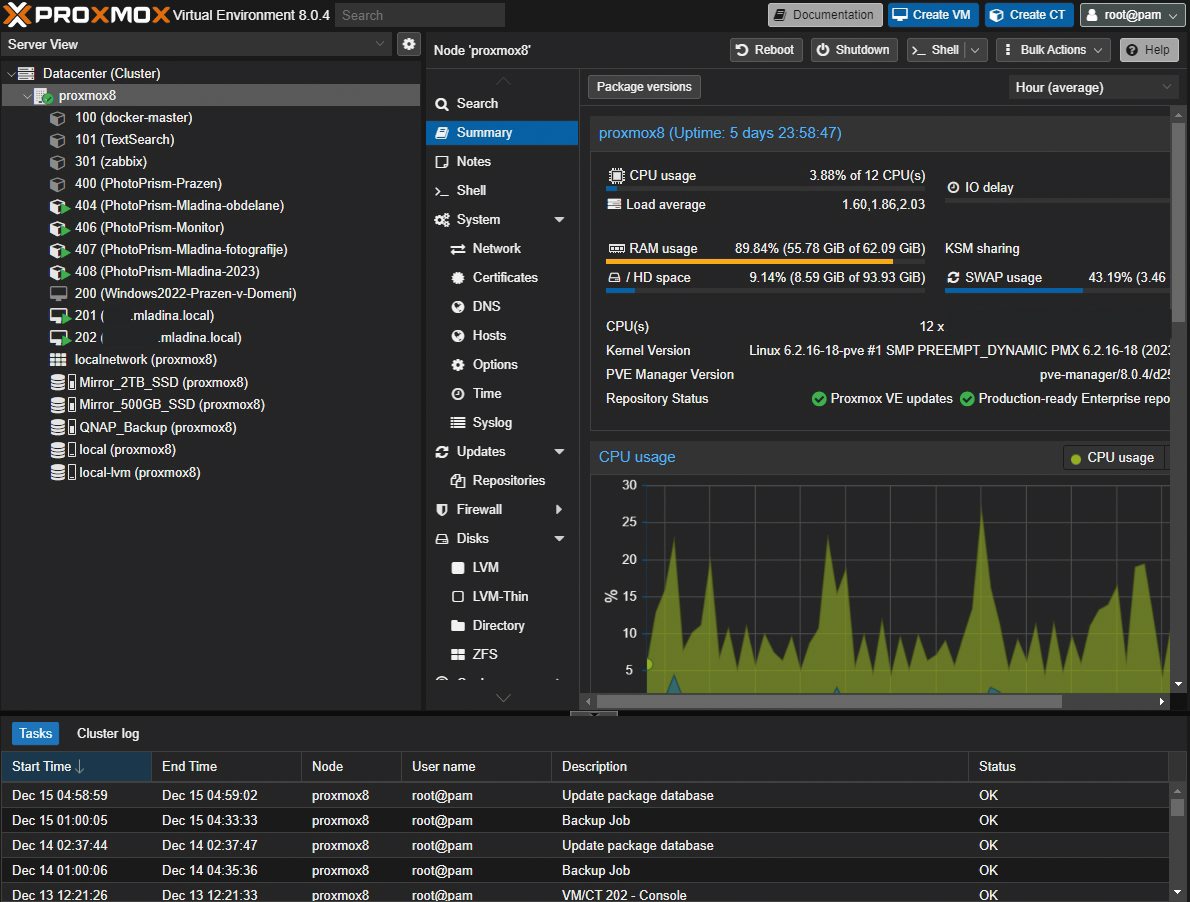This screenshot has height=902, width=1190.
Task: Click the Network icon in menu
Action: [x=458, y=249]
